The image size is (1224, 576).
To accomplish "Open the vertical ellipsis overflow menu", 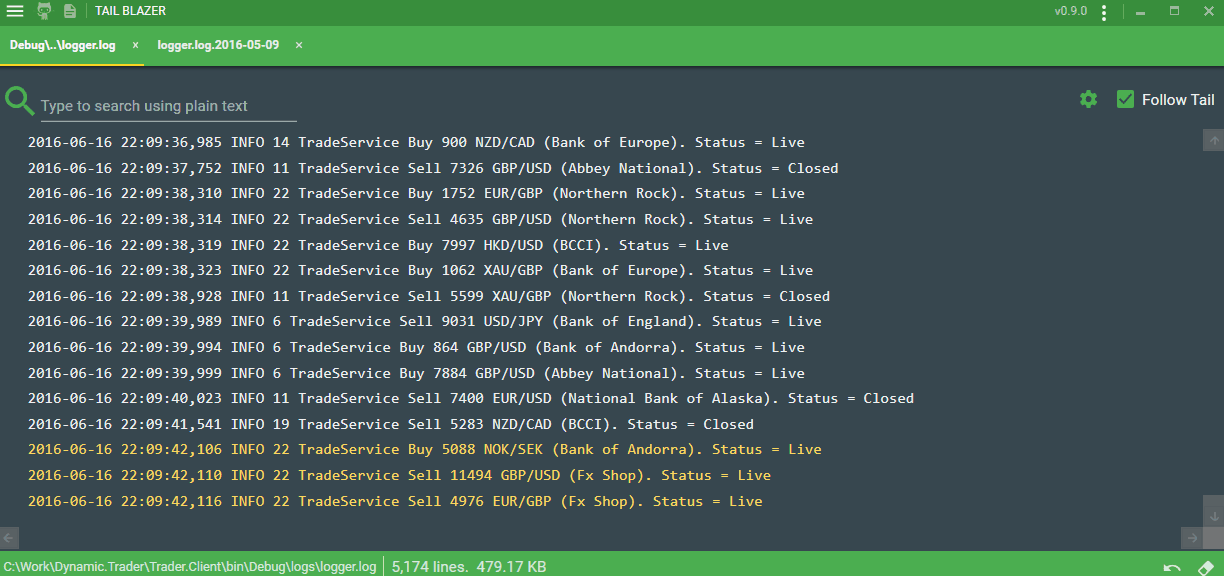I will (x=1104, y=12).
